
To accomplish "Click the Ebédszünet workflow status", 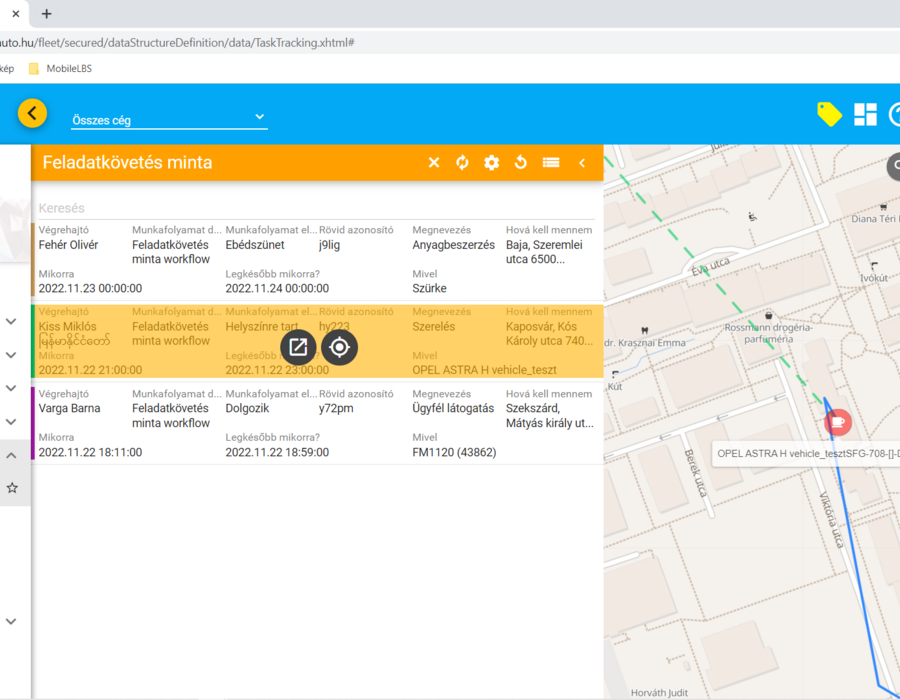I will [255, 245].
